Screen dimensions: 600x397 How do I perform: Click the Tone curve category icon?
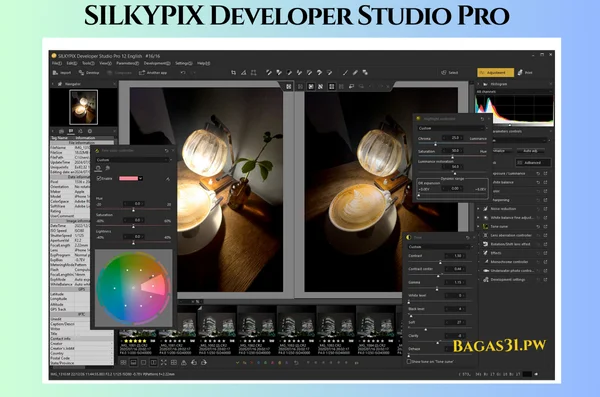(486, 227)
